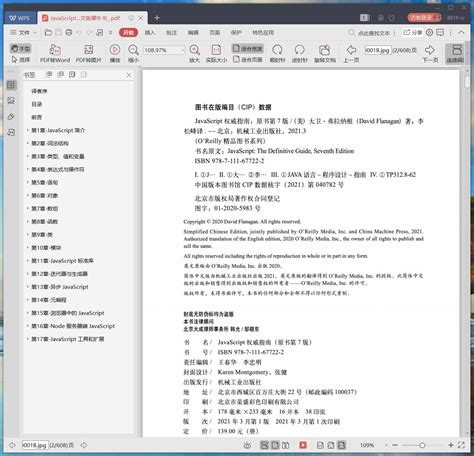This screenshot has height=456, width=474.
Task: Expand 第13章-异步 JavaScript bookmark
Action: tap(27, 286)
